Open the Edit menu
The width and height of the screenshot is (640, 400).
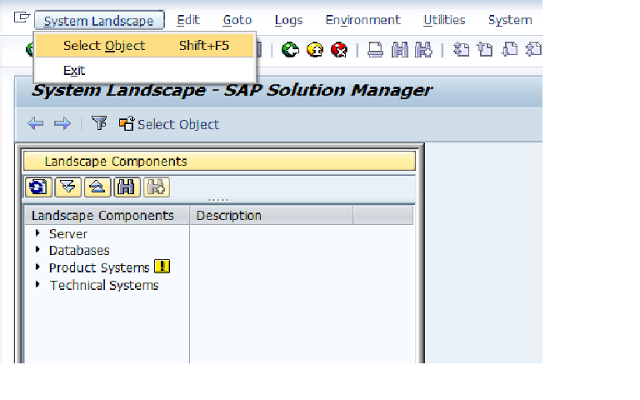[188, 20]
